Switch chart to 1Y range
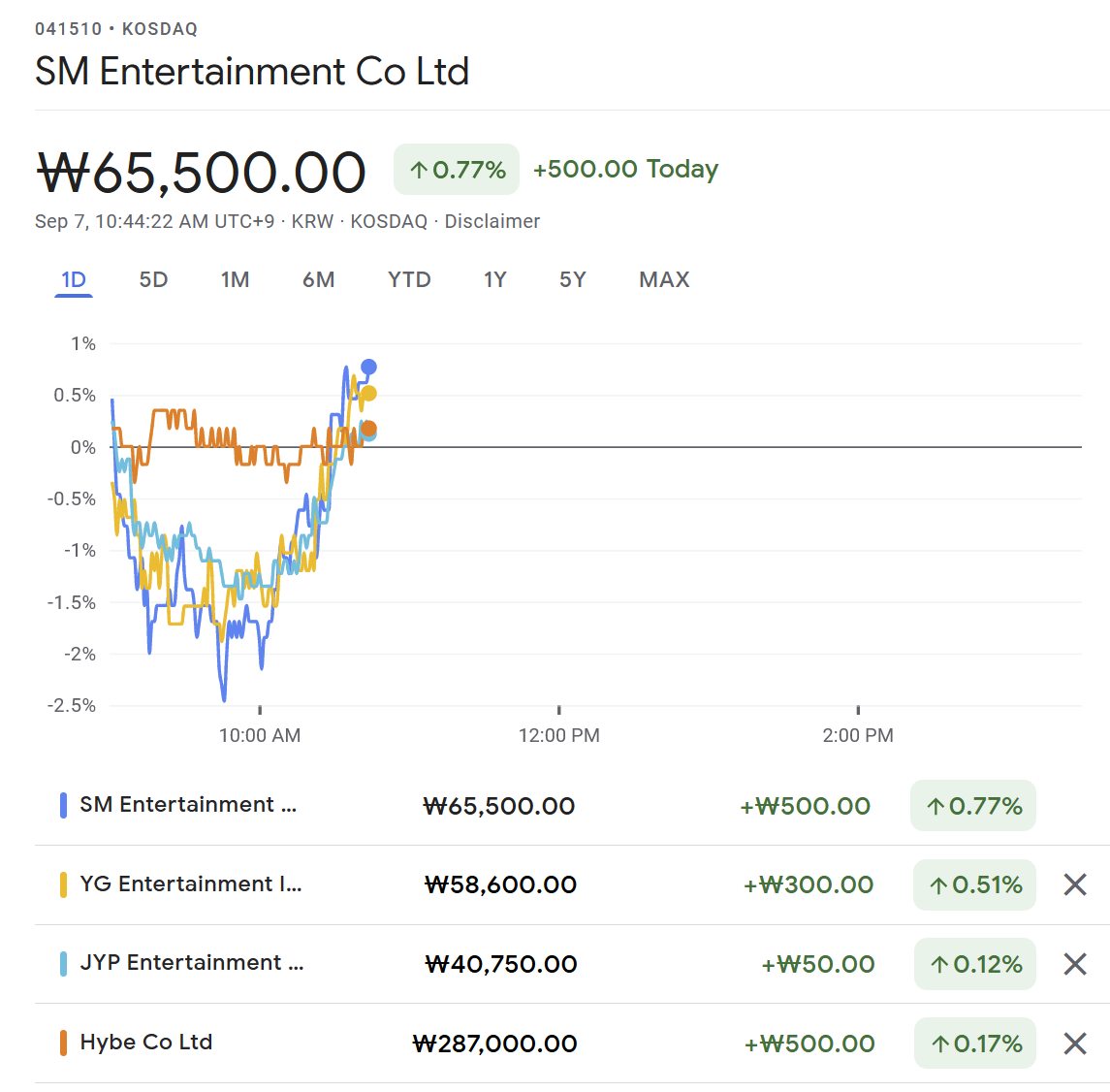1110x1092 pixels. click(494, 280)
